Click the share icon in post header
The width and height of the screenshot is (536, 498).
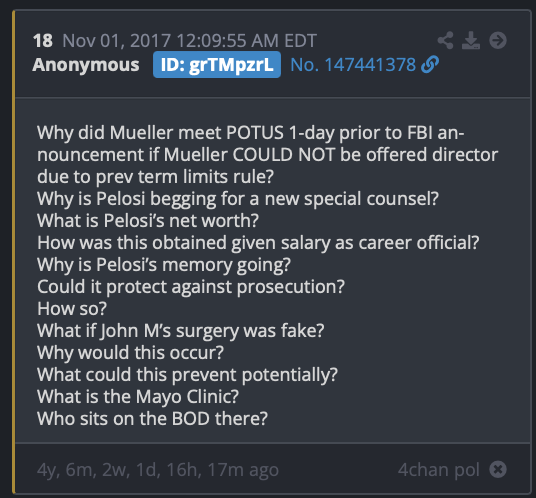click(445, 40)
